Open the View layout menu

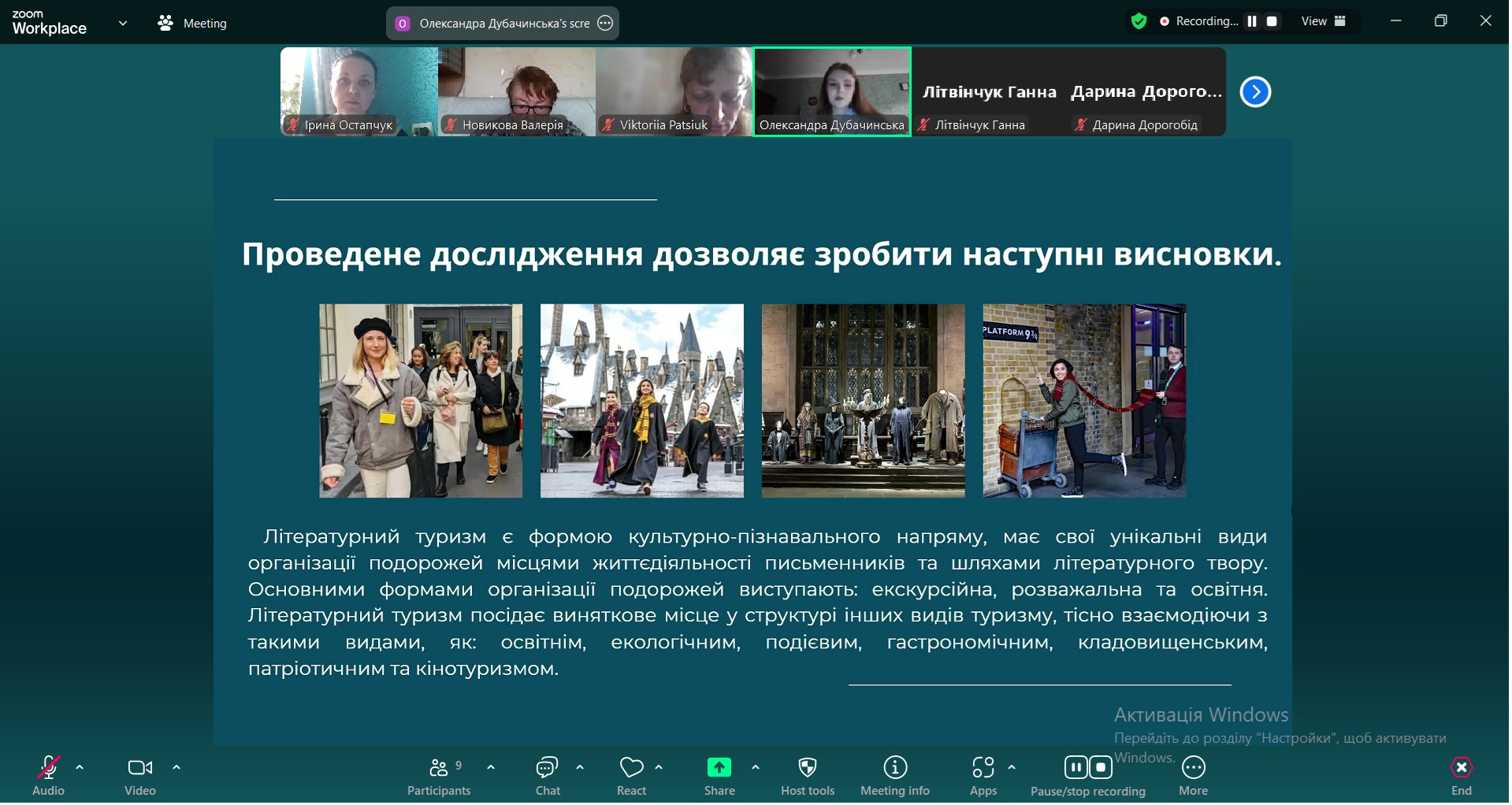pyautogui.click(x=1323, y=21)
